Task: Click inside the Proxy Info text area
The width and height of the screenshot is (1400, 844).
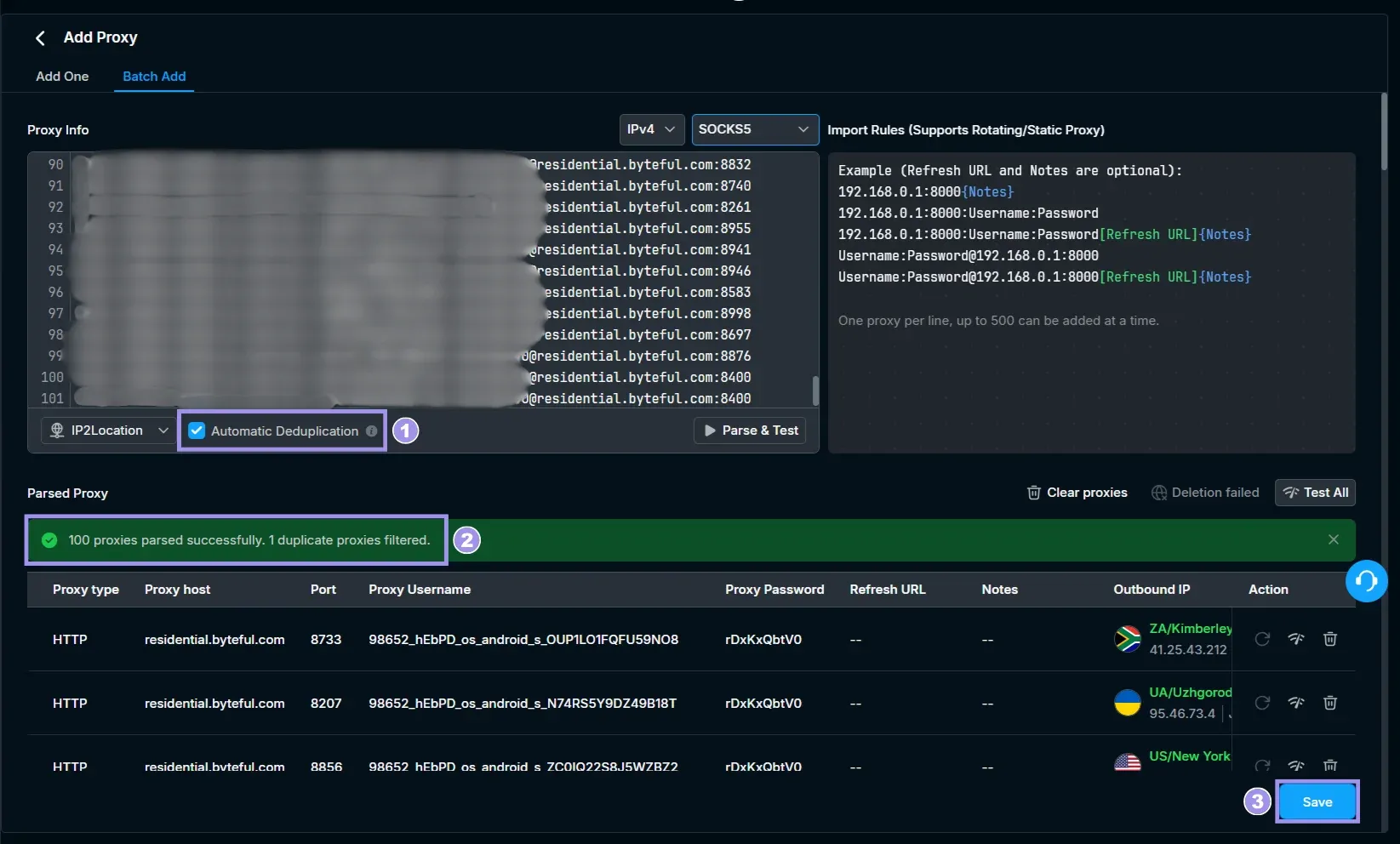Action: tap(423, 280)
